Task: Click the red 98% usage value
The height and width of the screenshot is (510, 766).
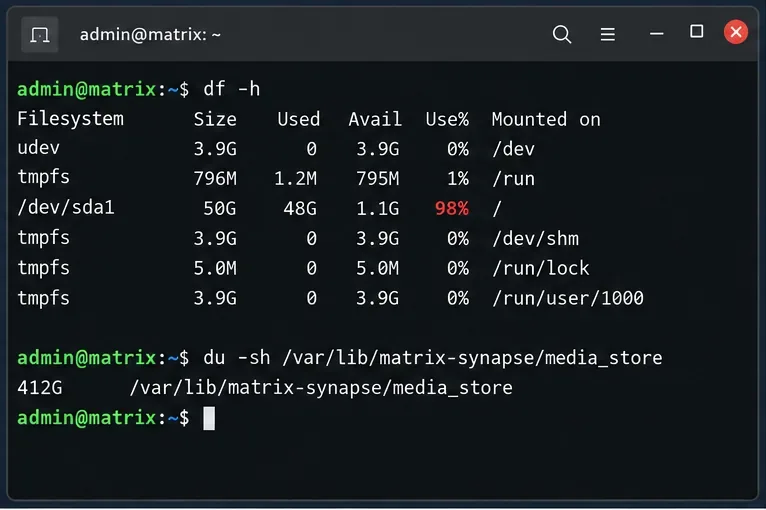Action: 452,209
